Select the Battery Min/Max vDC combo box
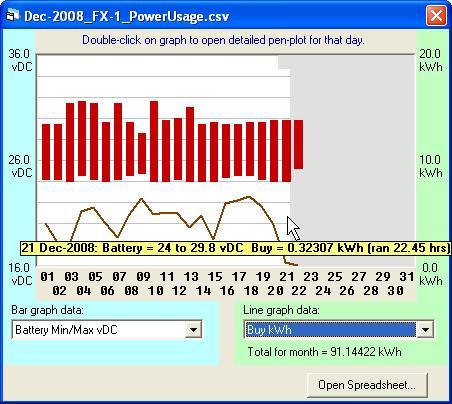 point(107,330)
